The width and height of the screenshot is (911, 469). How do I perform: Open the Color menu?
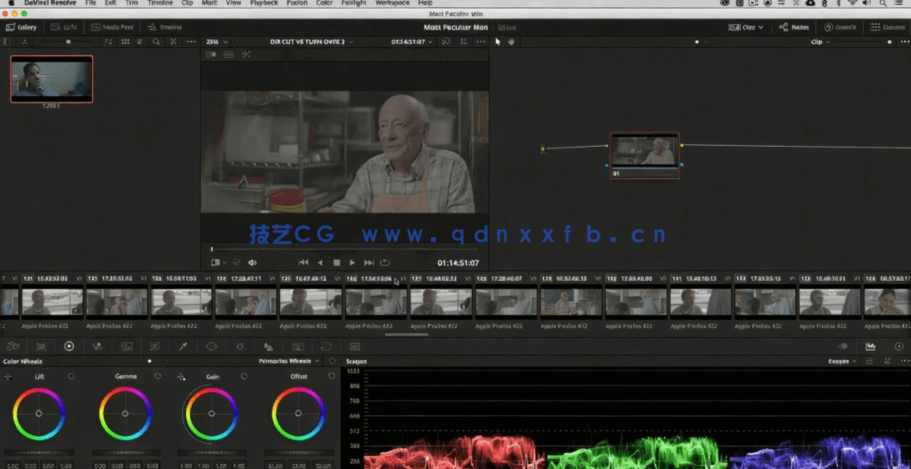[325, 3]
